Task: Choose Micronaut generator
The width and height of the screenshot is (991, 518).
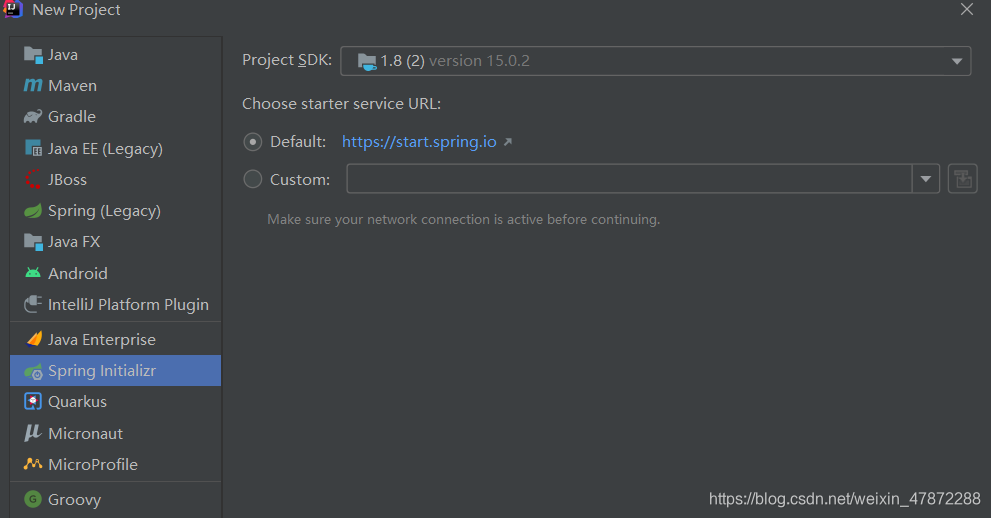Action: pos(116,433)
